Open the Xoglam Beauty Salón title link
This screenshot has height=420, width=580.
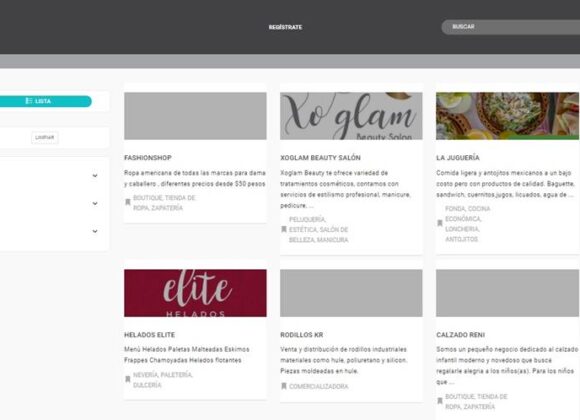(x=320, y=158)
